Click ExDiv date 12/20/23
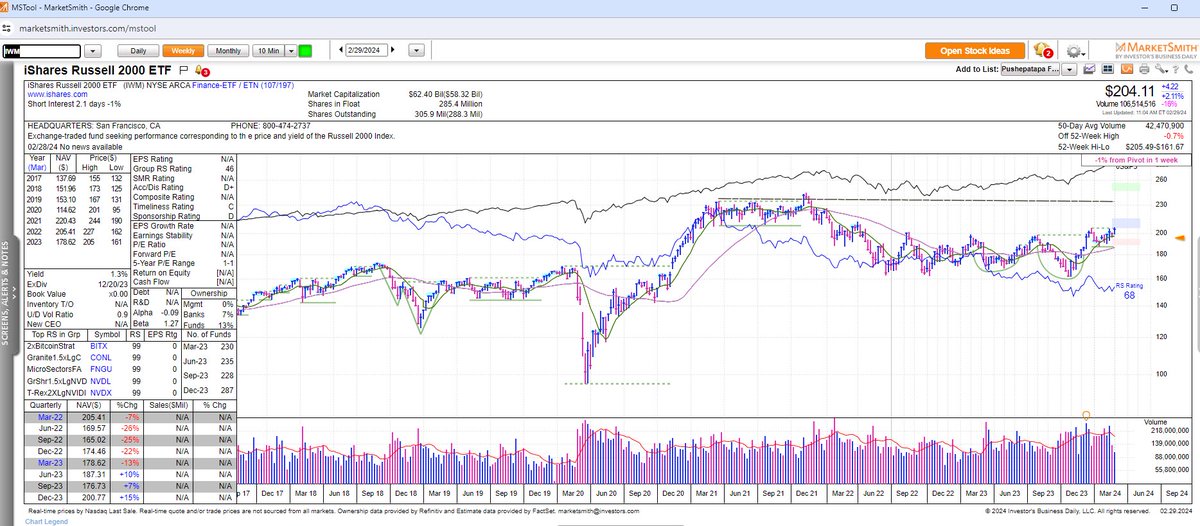 pos(114,284)
